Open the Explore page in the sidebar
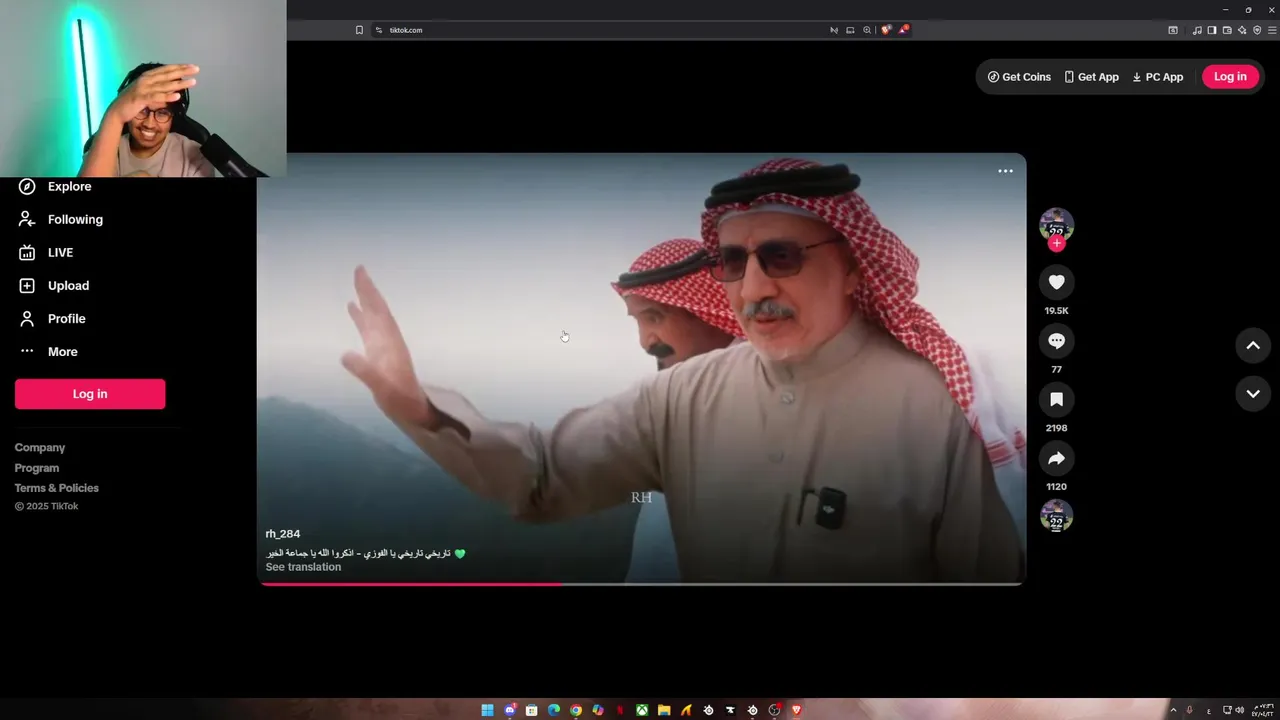Image resolution: width=1280 pixels, height=720 pixels. [55, 186]
